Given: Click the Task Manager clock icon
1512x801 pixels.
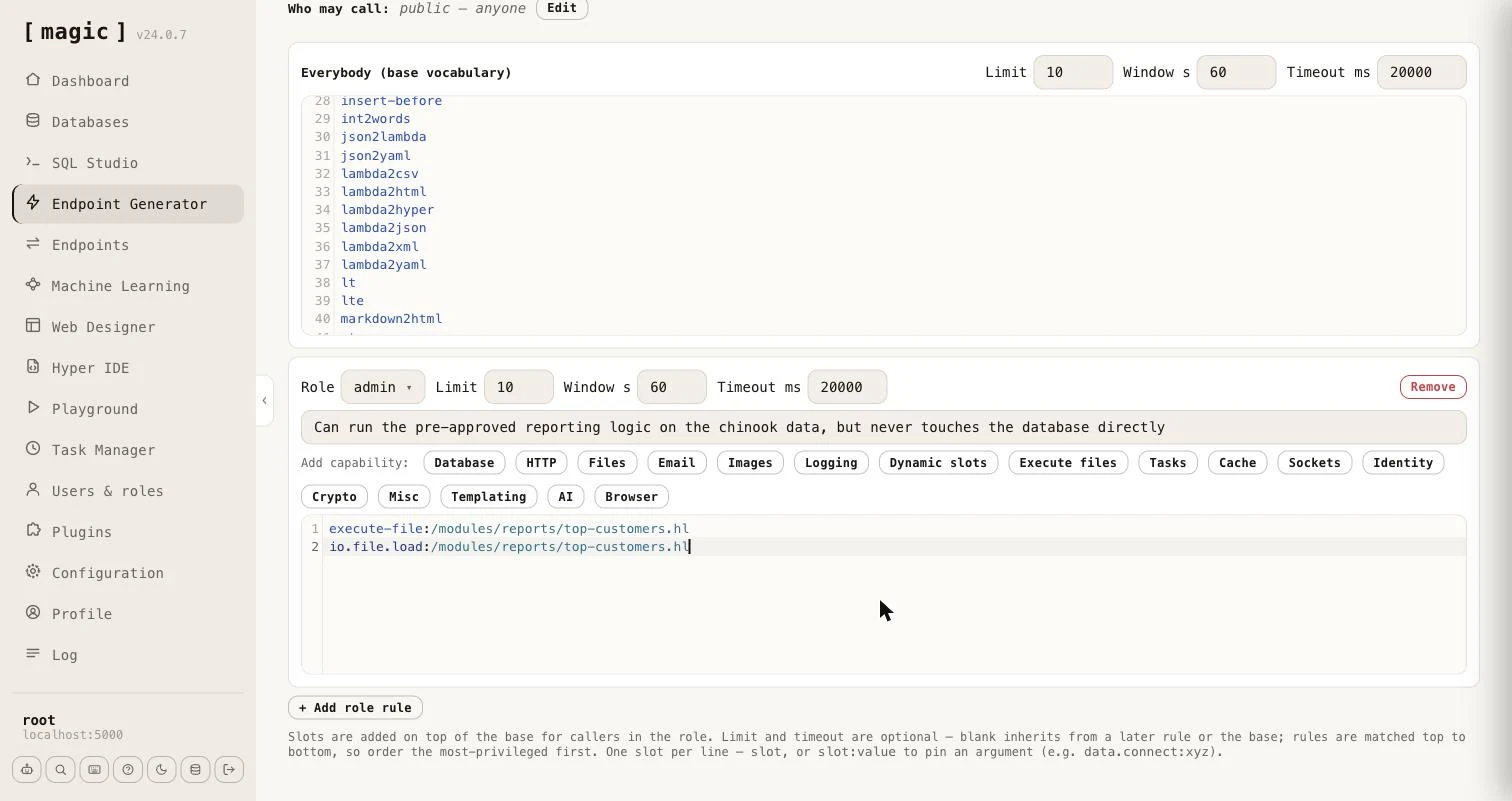Looking at the screenshot, I should pos(33,449).
